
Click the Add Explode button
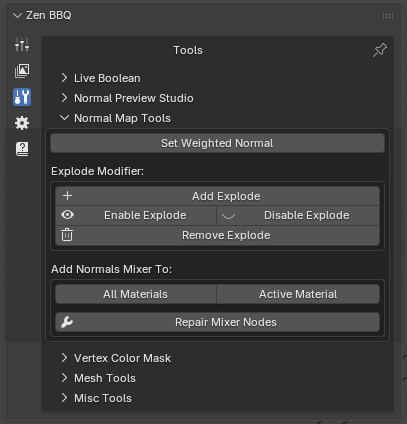coord(217,196)
